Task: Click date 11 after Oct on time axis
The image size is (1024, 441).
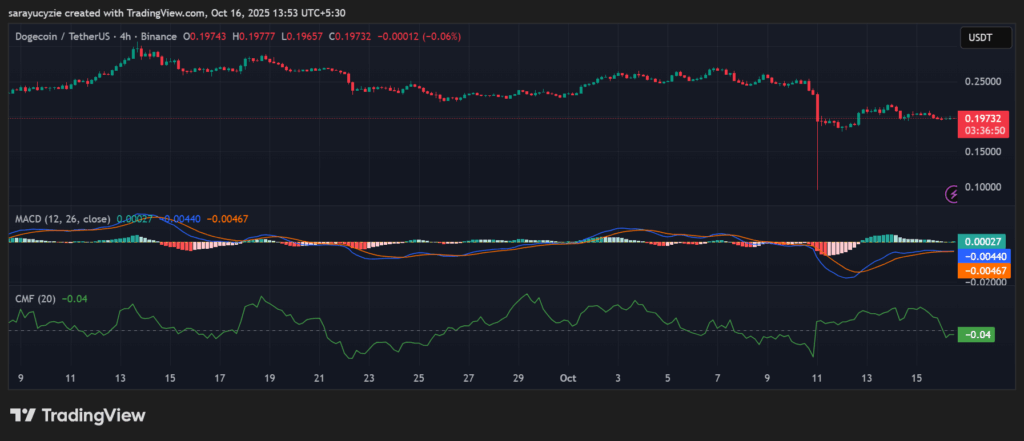Action: 816,379
